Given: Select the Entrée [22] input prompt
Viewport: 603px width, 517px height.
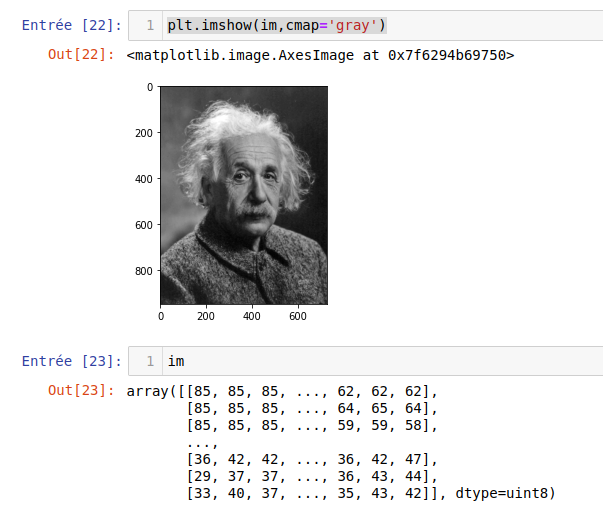Looking at the screenshot, I should click(72, 24).
